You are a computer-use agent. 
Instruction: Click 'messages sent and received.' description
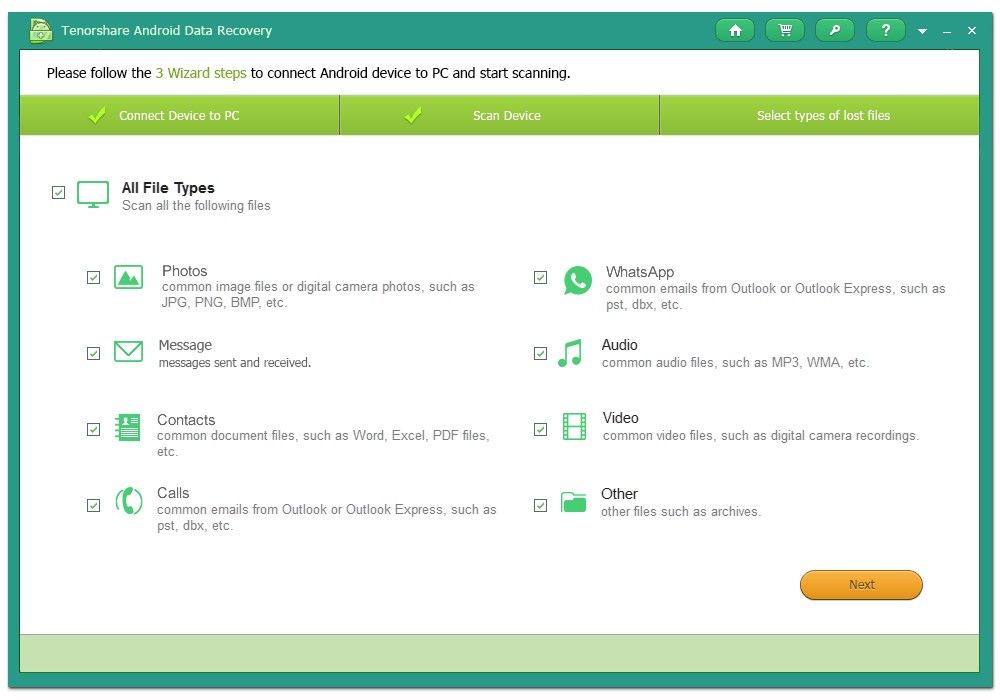click(235, 363)
